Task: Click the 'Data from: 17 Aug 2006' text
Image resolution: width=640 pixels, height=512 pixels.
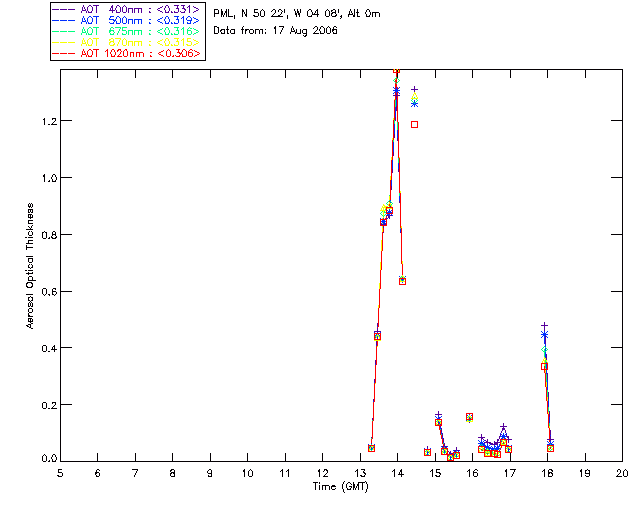Action: point(276,31)
